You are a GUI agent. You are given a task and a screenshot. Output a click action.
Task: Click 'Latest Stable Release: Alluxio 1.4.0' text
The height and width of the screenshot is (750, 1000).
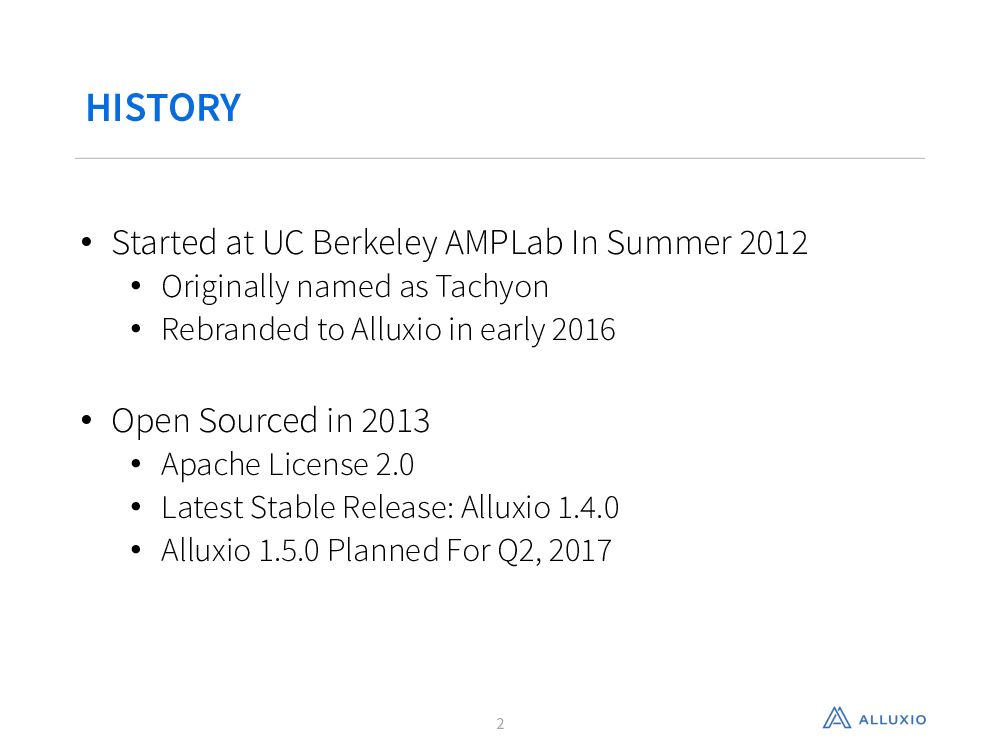[x=389, y=508]
